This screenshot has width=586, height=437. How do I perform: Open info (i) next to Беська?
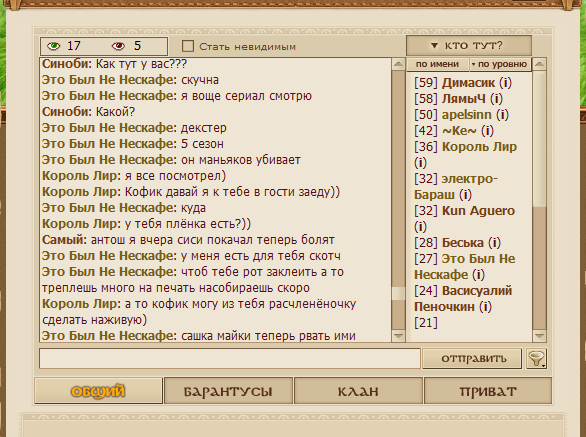[494, 243]
